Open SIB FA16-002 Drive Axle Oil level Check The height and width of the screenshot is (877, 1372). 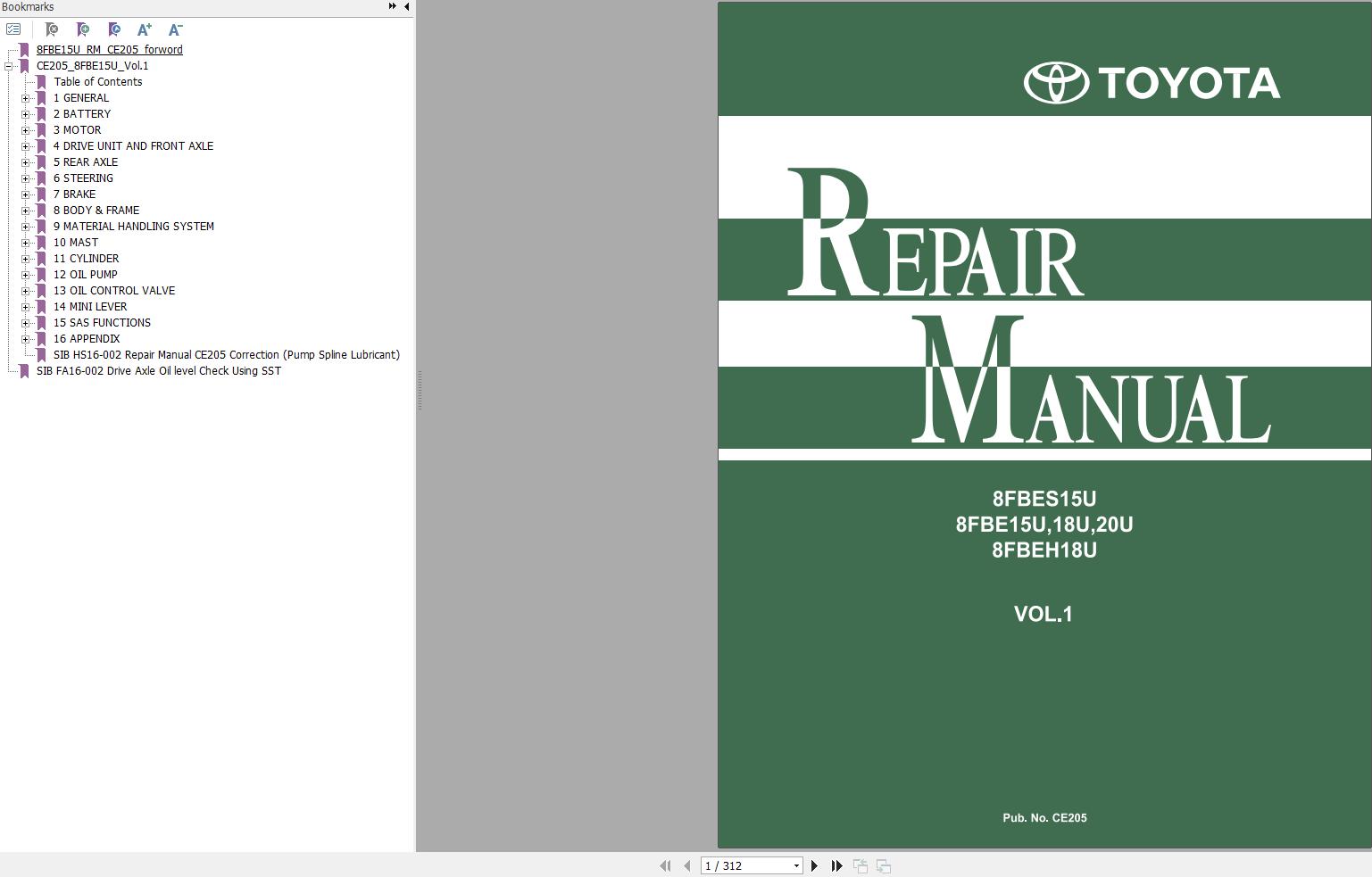pyautogui.click(x=159, y=371)
